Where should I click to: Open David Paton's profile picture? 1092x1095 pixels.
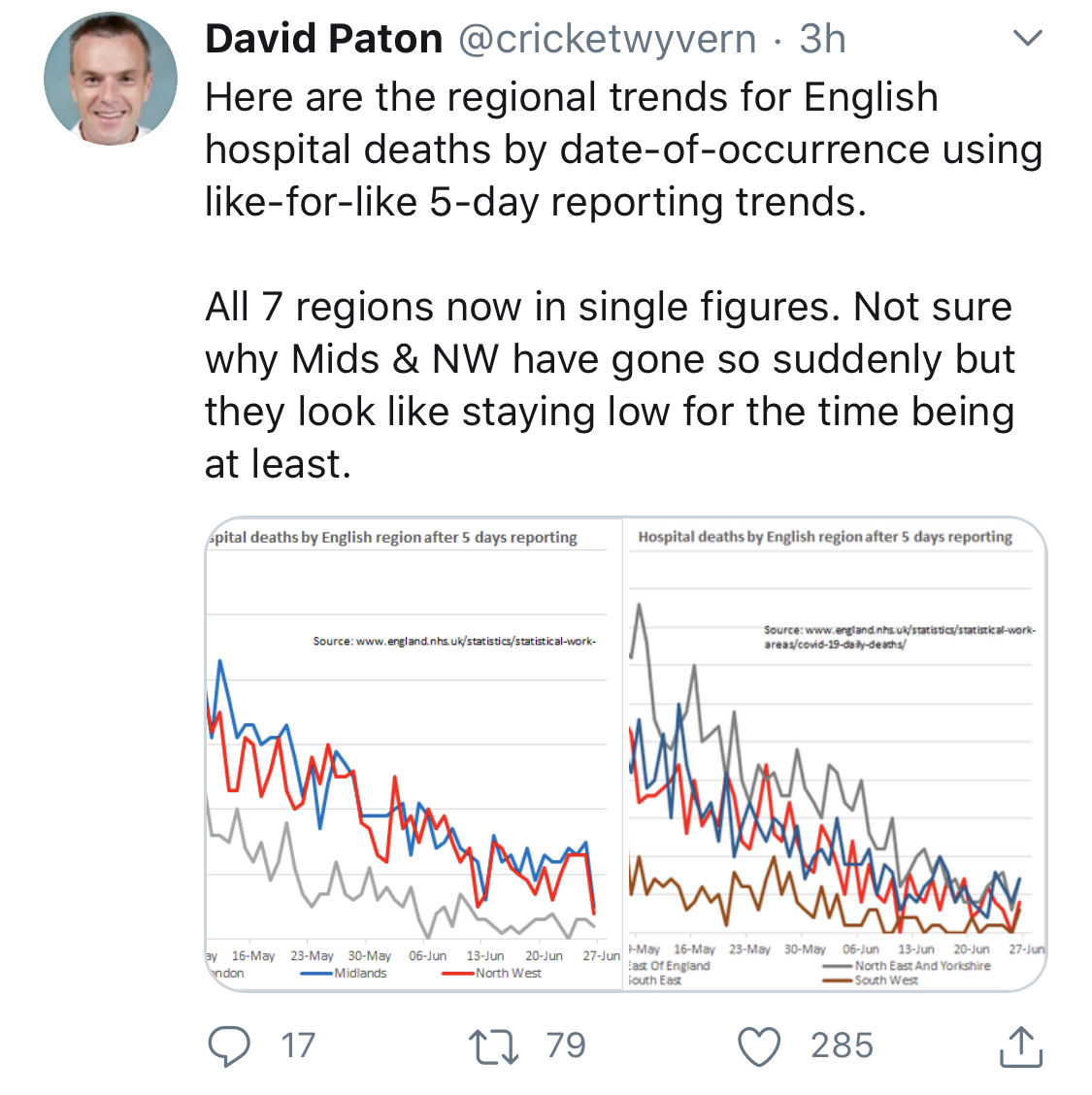pyautogui.click(x=111, y=79)
